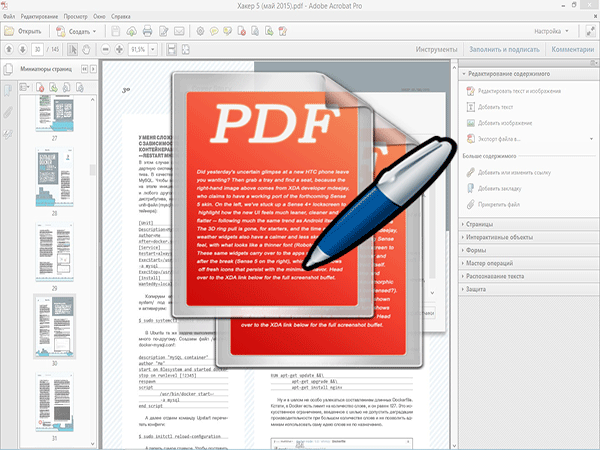
Task: Open the bookmarks sidebar panel icon
Action: click(8, 91)
